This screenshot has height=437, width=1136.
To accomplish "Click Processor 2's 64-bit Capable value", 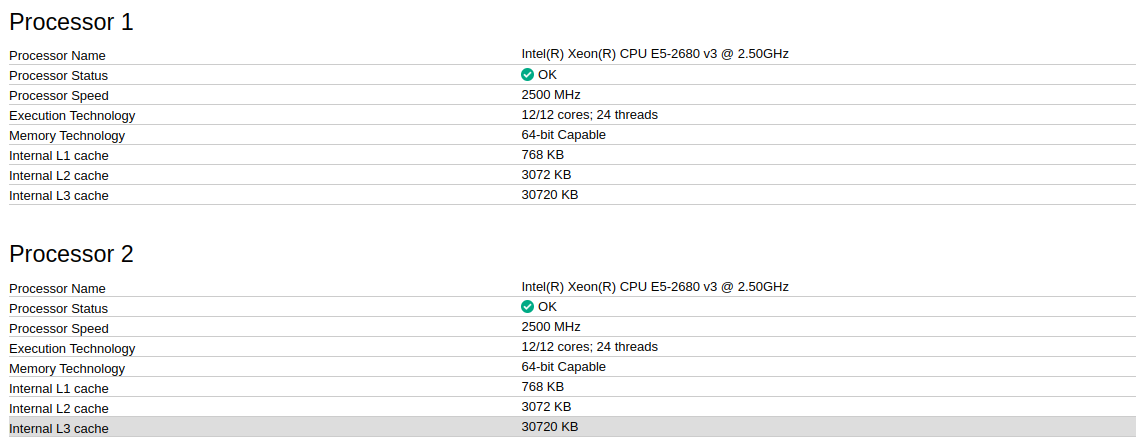I will (x=563, y=367).
